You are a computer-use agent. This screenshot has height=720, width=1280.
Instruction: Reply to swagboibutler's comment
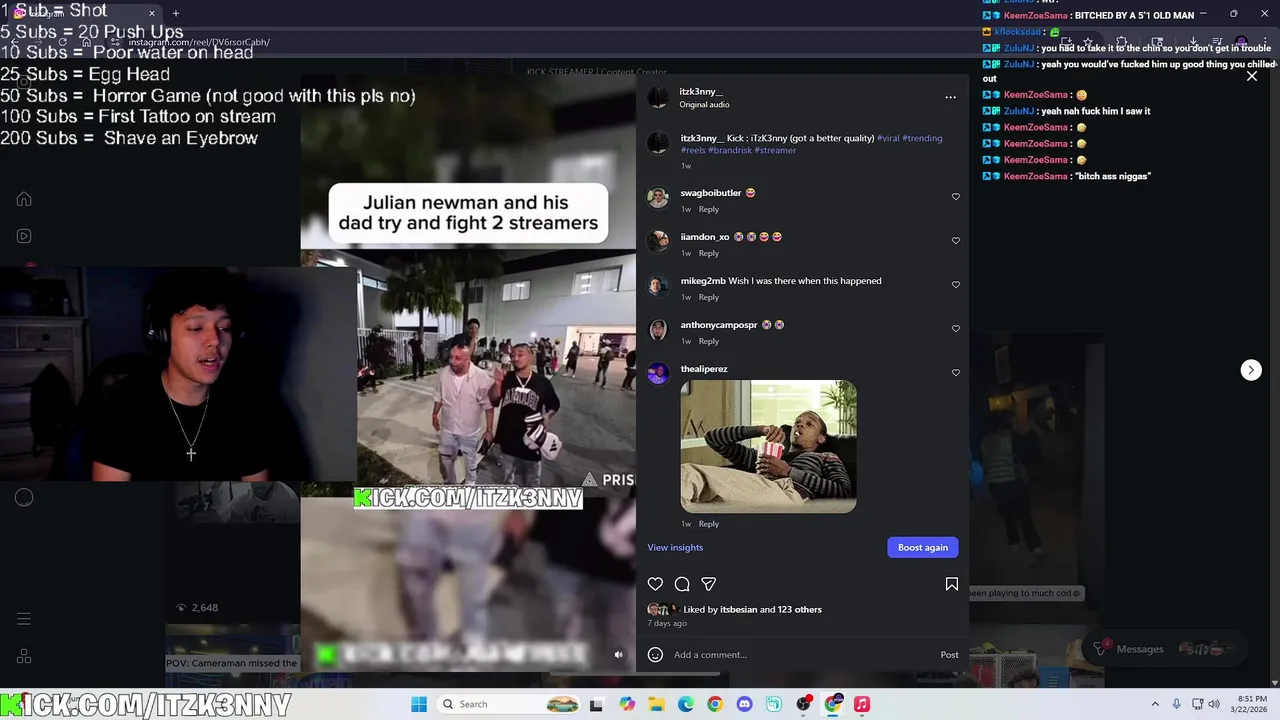pyautogui.click(x=709, y=209)
